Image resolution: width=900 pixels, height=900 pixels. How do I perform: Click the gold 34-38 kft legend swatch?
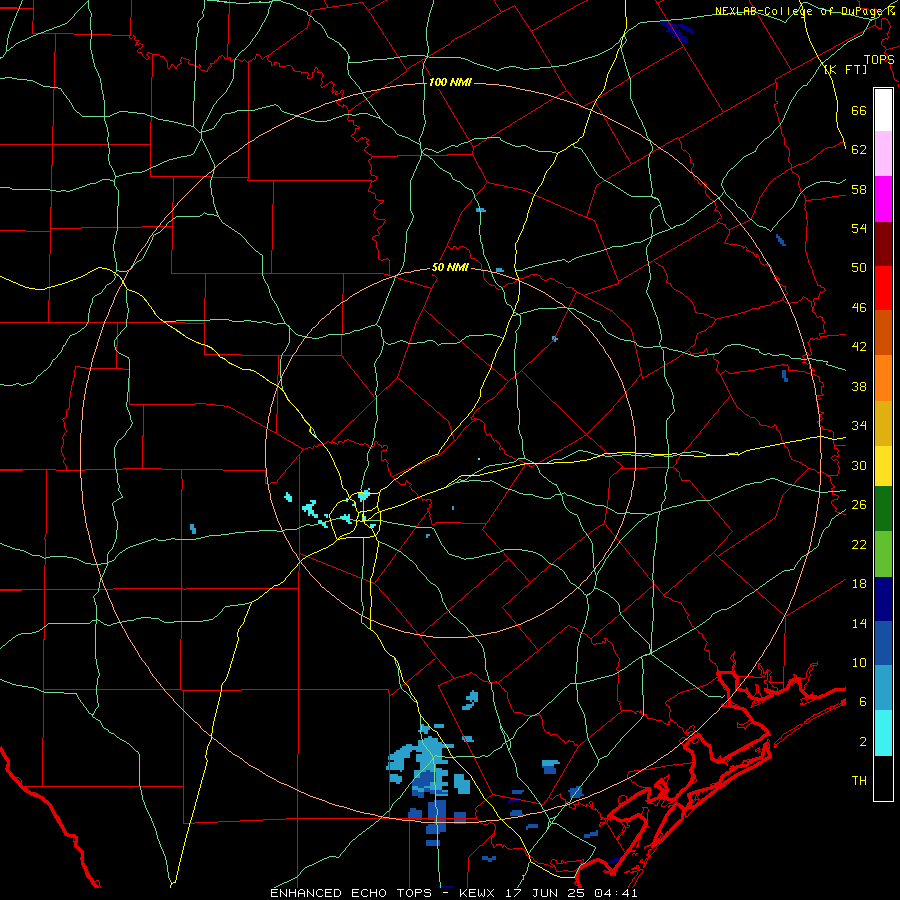[883, 423]
